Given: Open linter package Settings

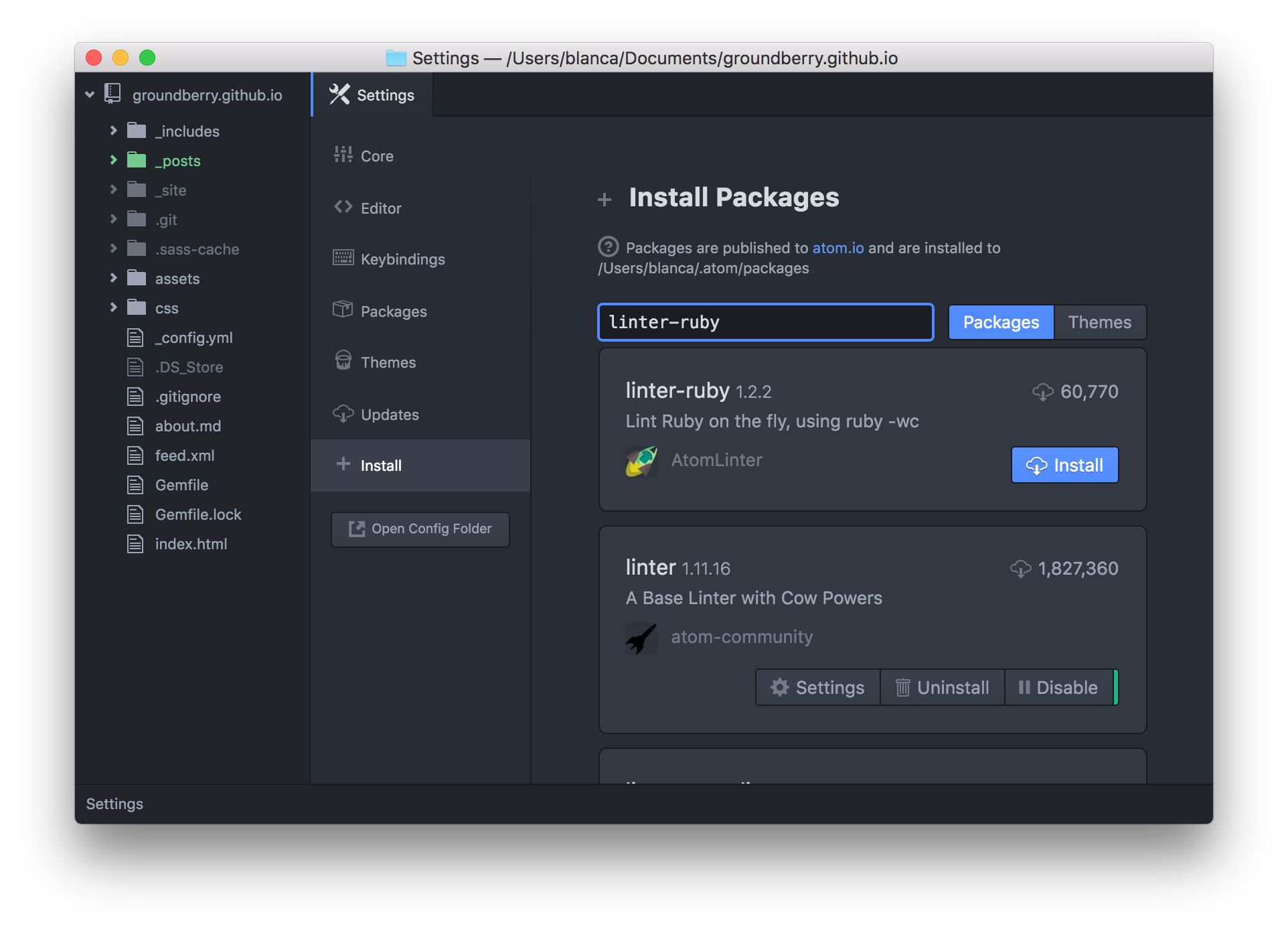Looking at the screenshot, I should [817, 687].
